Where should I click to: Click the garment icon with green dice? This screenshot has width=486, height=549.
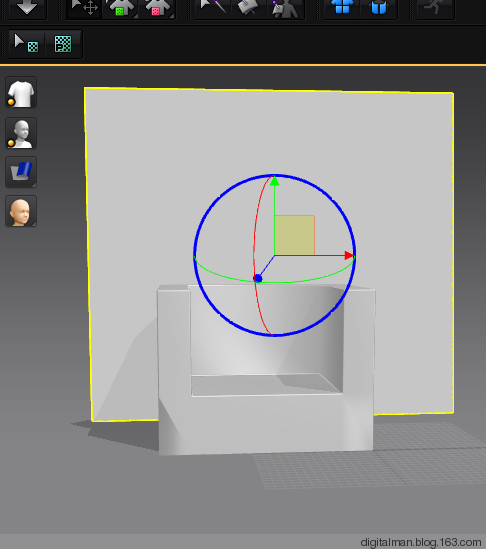point(120,8)
